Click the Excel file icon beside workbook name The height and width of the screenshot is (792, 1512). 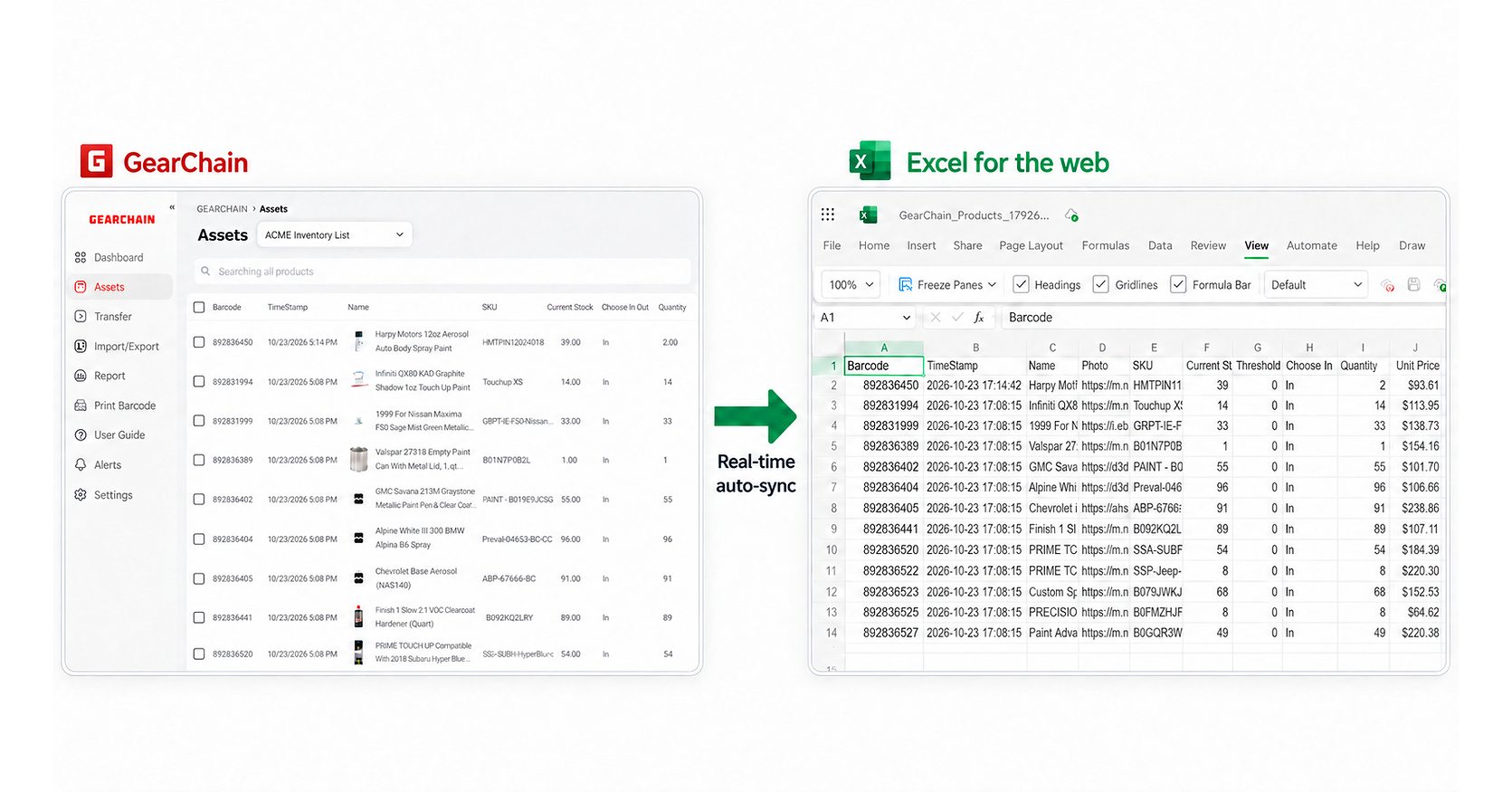pyautogui.click(x=868, y=215)
